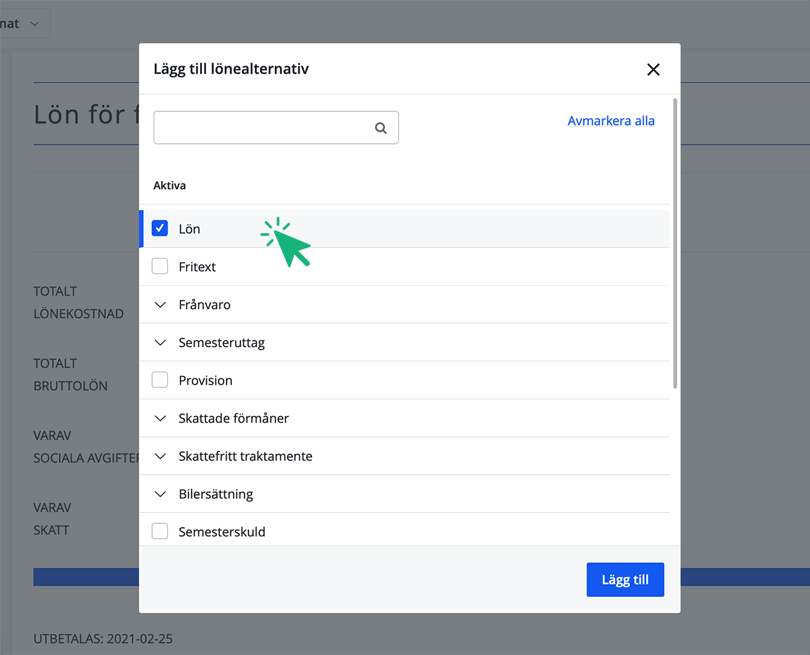The width and height of the screenshot is (810, 655).
Task: Click the dialog list scrollbar
Action: click(x=676, y=240)
